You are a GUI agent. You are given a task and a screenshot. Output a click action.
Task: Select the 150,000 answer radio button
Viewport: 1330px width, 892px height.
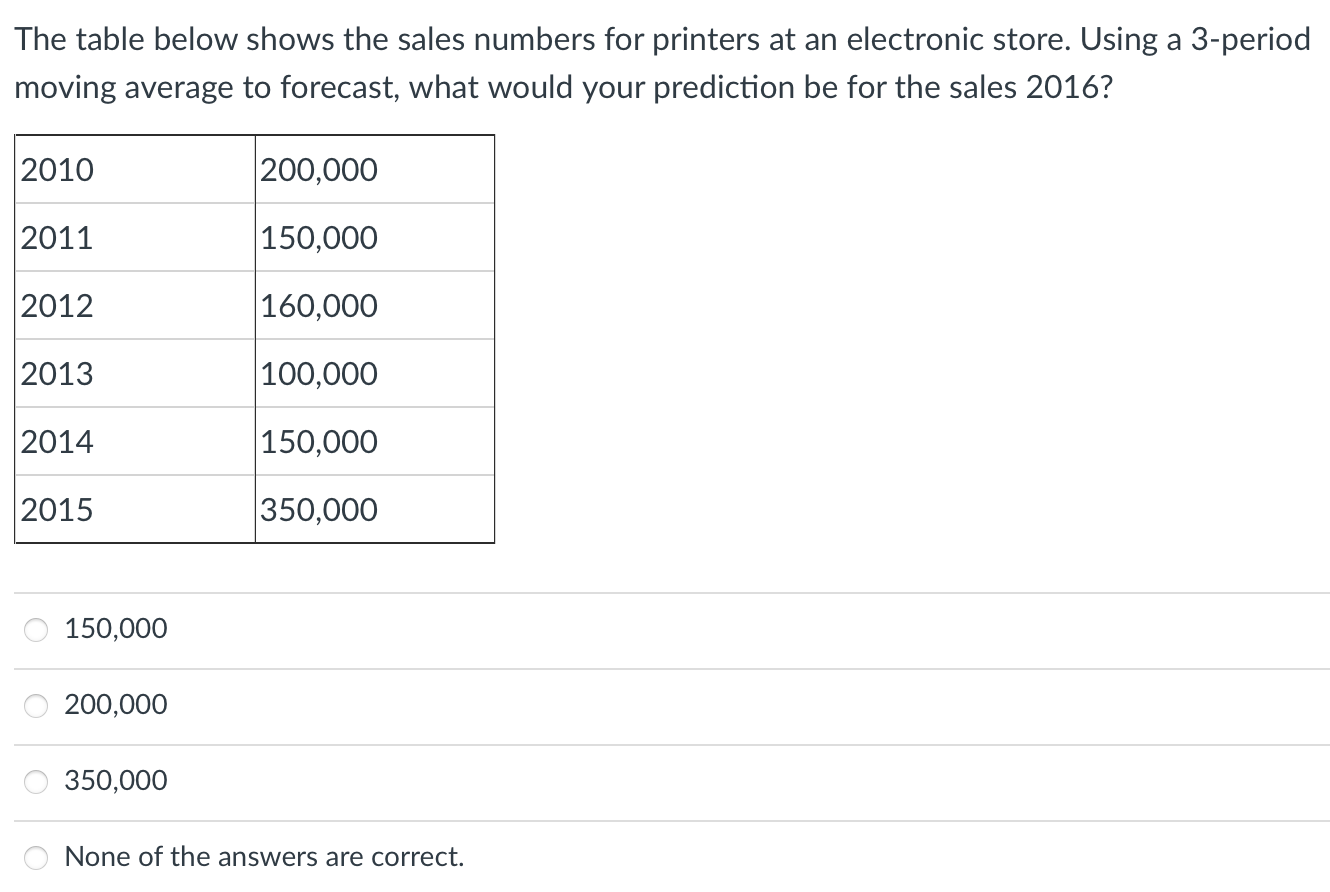(x=37, y=630)
